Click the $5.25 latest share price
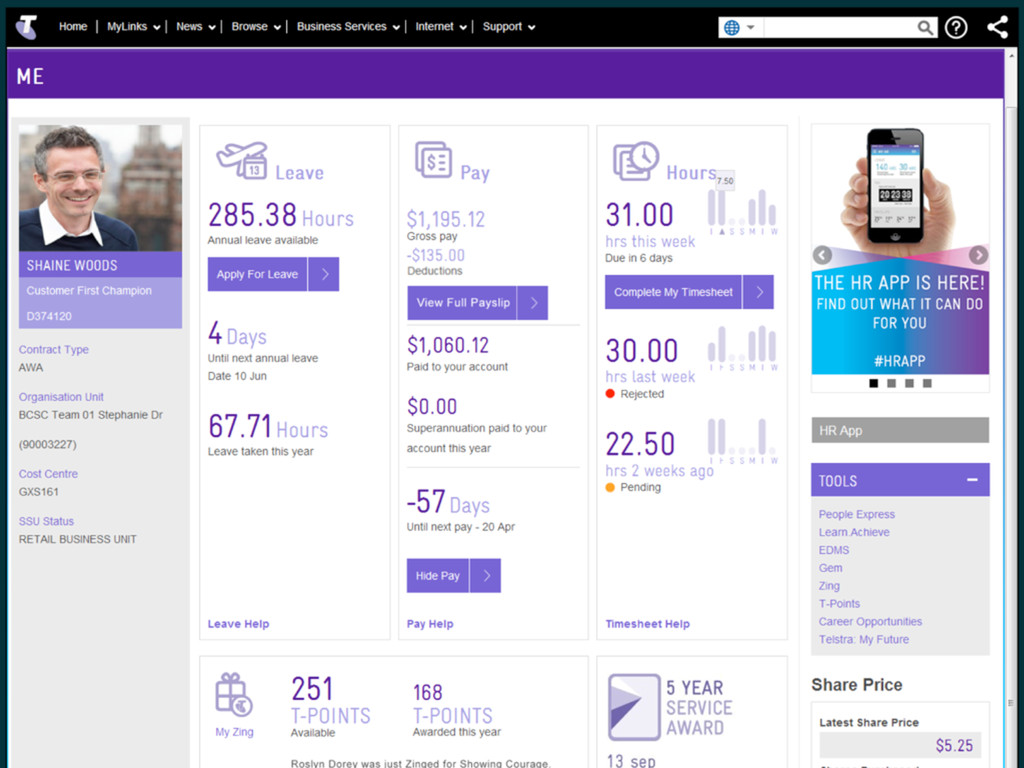Image resolution: width=1024 pixels, height=768 pixels. point(954,745)
